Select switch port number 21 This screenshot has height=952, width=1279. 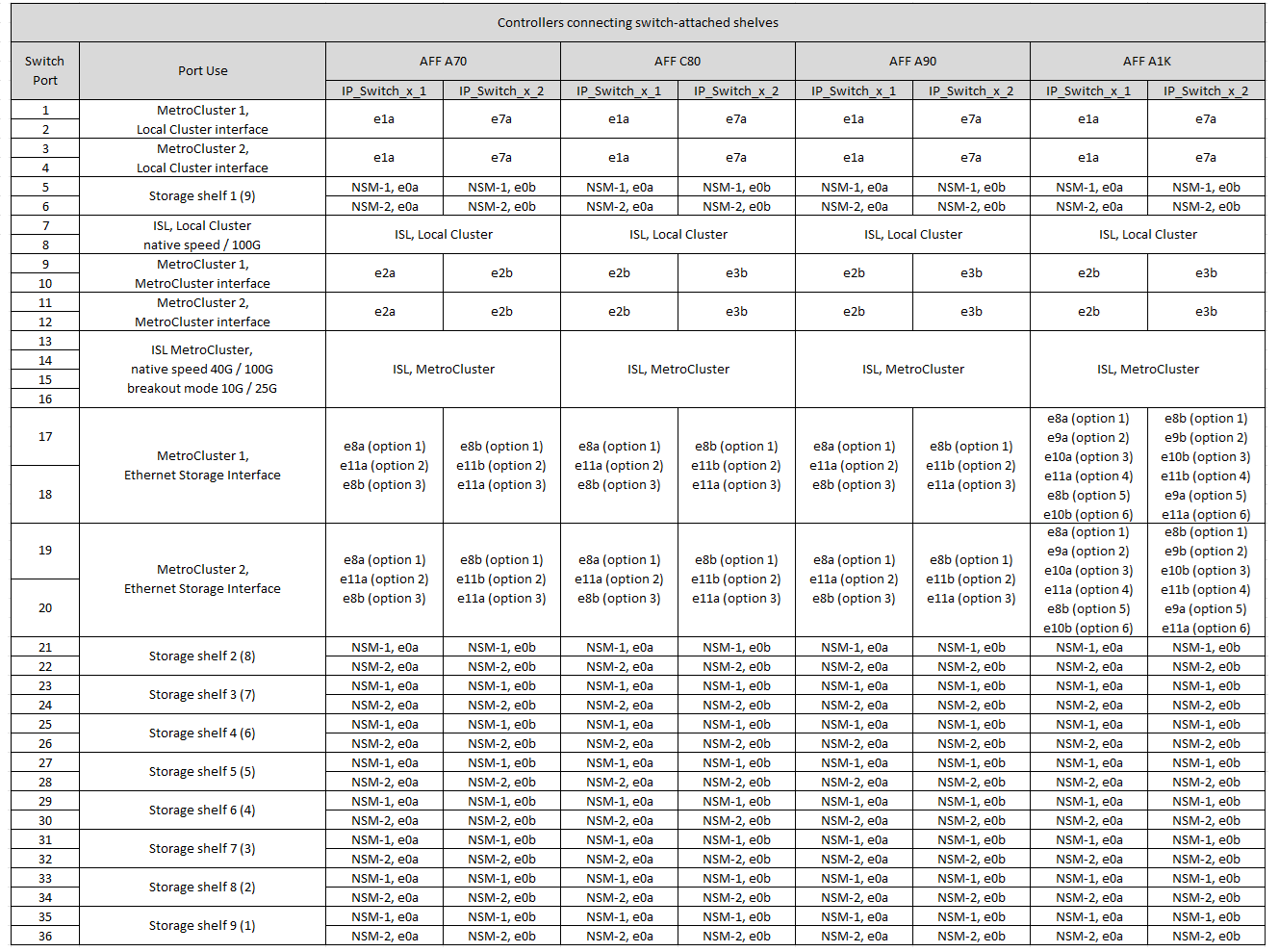(x=45, y=647)
